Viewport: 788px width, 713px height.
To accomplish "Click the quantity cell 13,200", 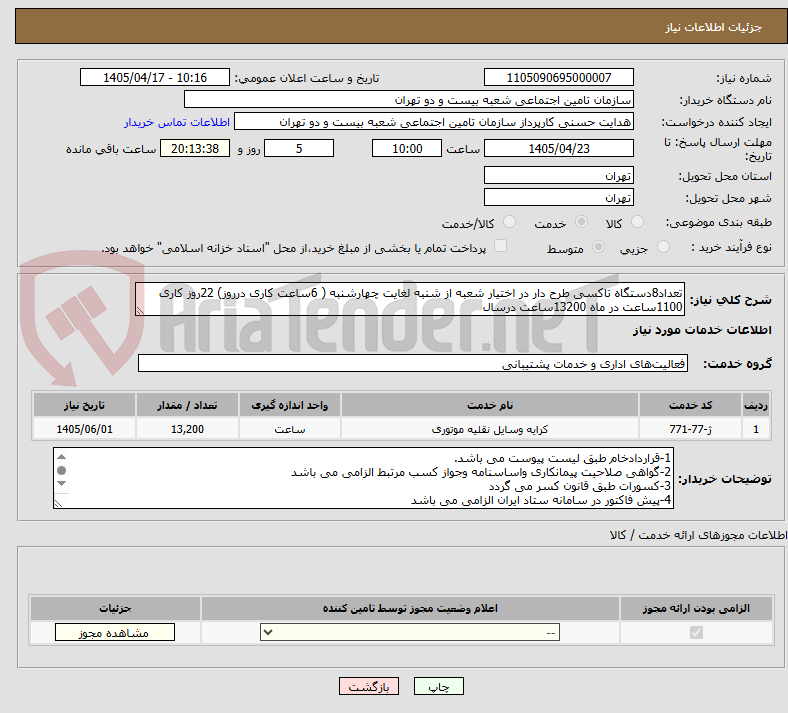I will [187, 429].
